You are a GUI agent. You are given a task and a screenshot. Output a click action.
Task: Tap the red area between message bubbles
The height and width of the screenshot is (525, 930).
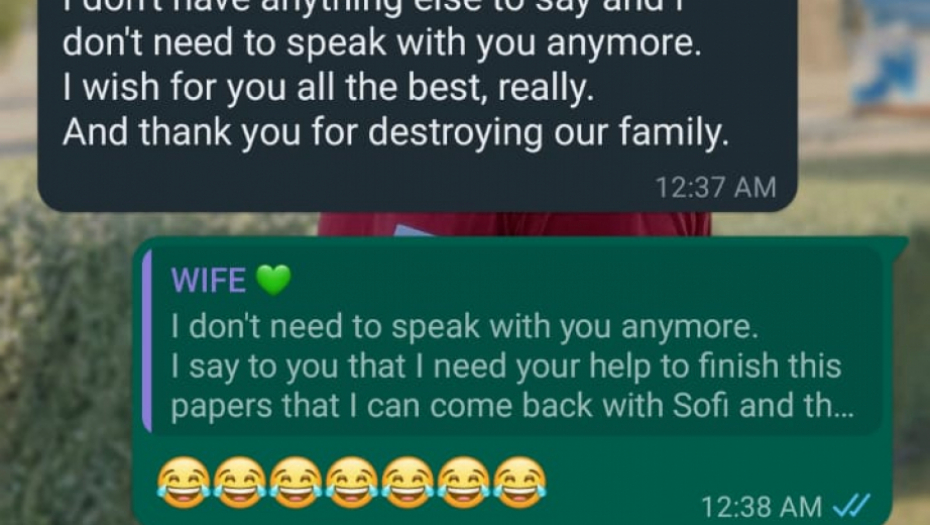tap(514, 224)
